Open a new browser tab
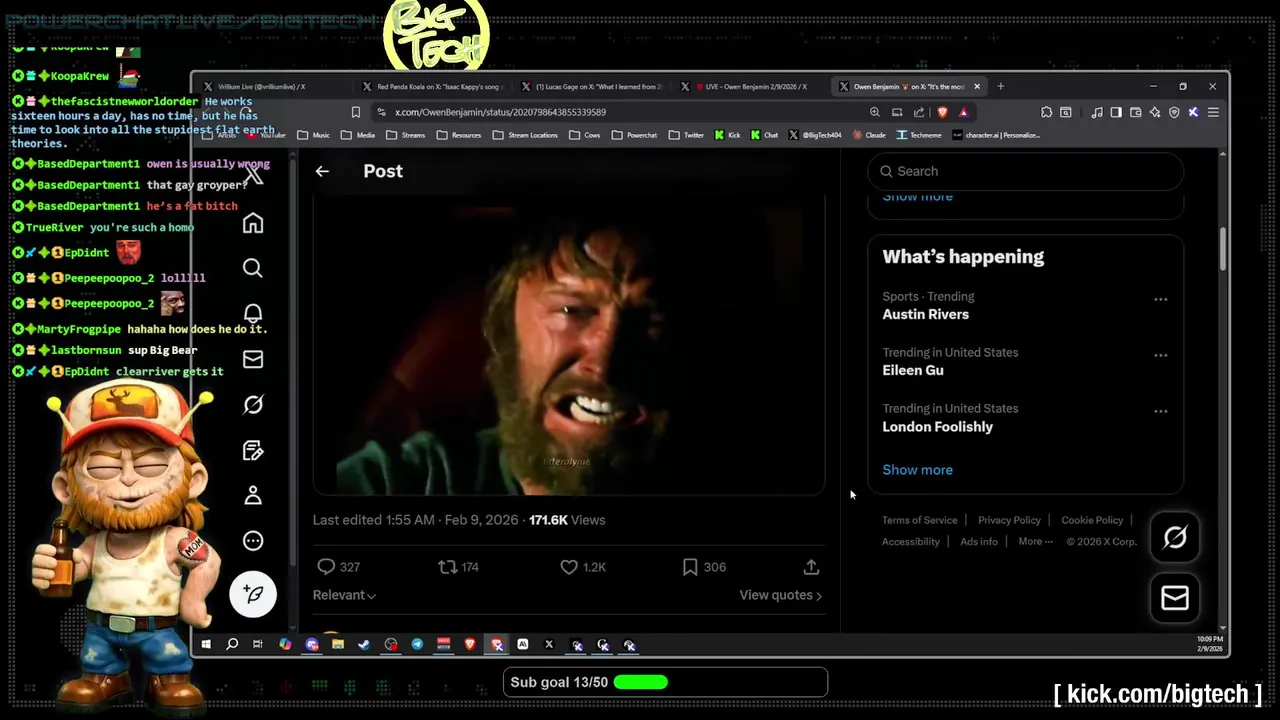Viewport: 1280px width, 720px height. 1001,87
